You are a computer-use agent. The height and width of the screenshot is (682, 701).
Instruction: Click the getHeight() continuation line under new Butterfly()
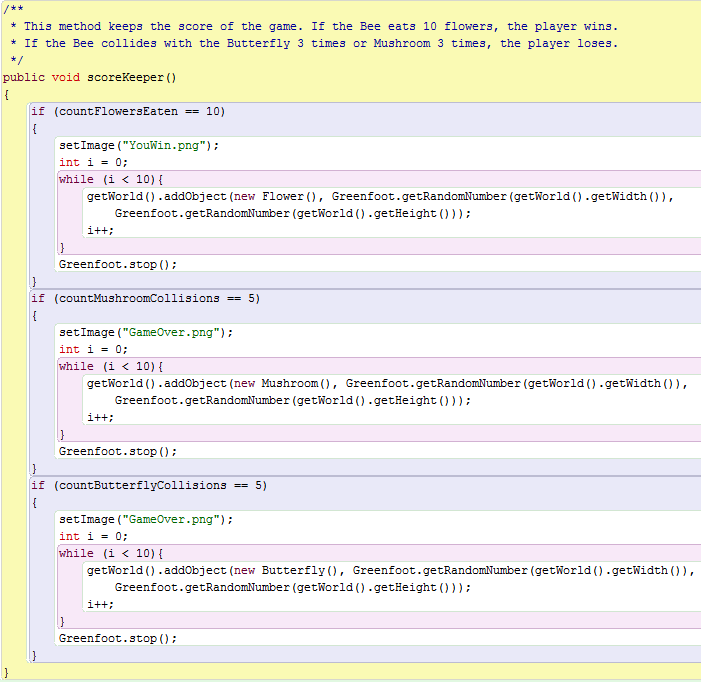click(x=293, y=588)
